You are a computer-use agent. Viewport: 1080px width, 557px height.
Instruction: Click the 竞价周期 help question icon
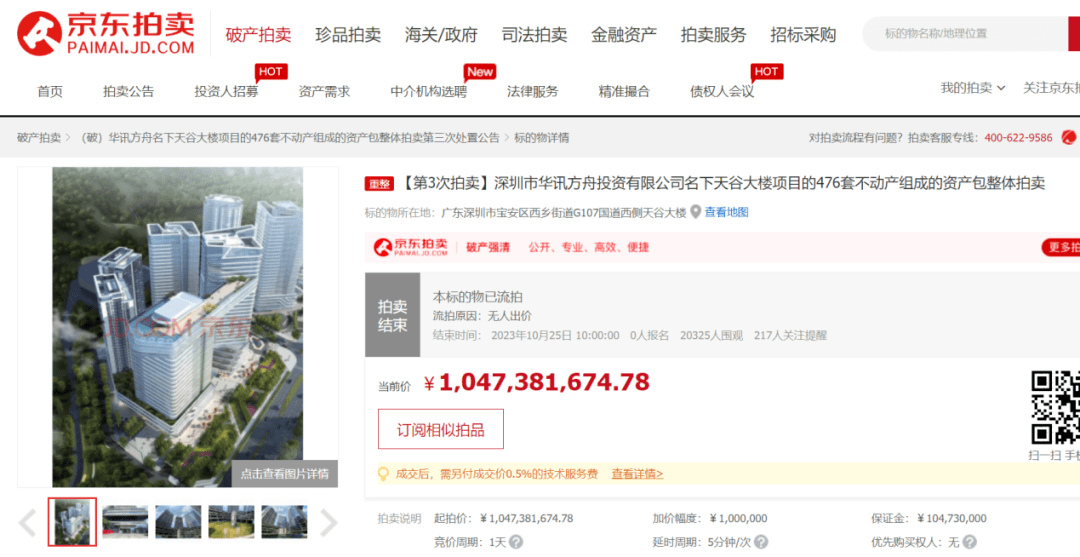click(515, 543)
